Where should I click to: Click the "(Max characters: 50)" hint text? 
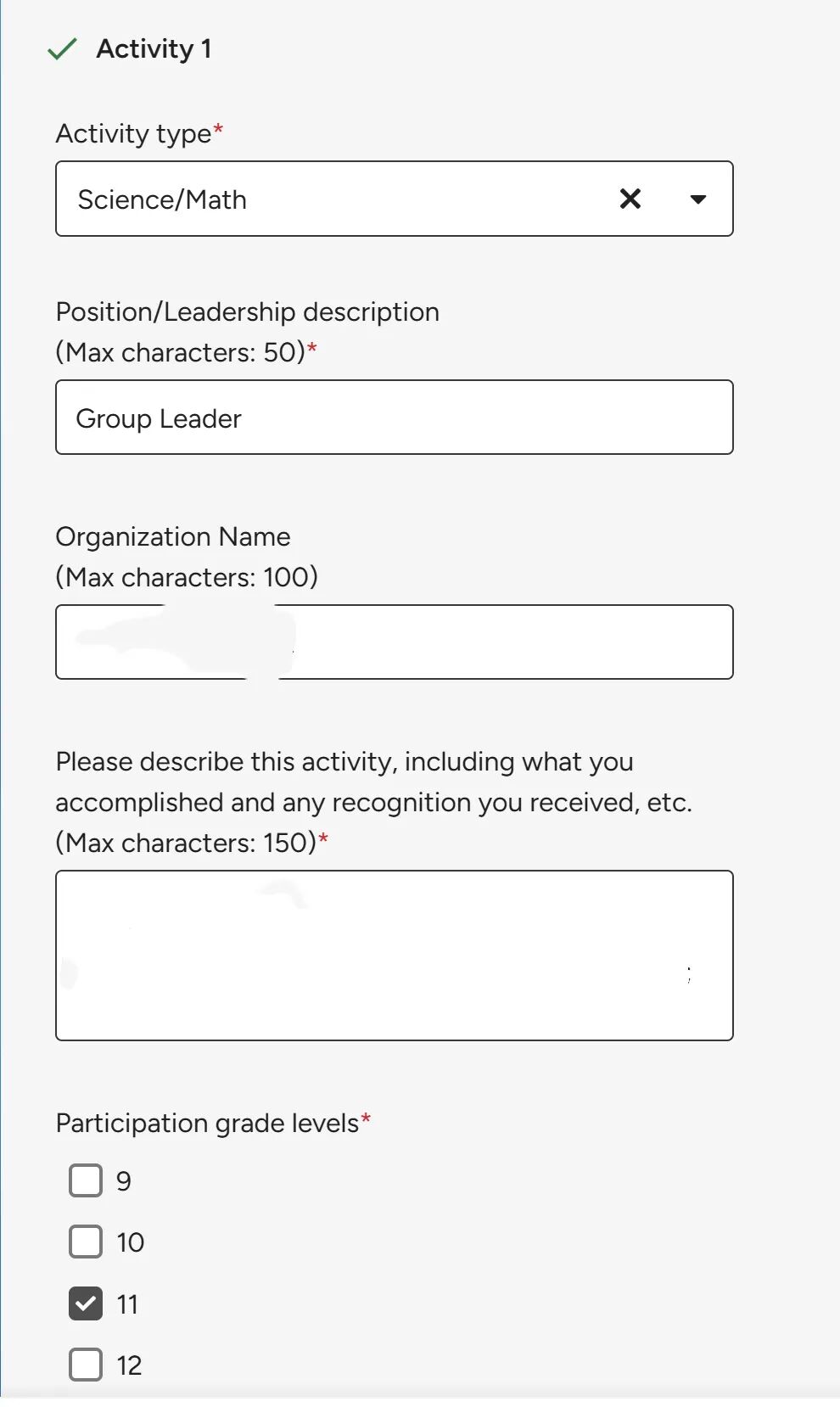pyautogui.click(x=180, y=352)
